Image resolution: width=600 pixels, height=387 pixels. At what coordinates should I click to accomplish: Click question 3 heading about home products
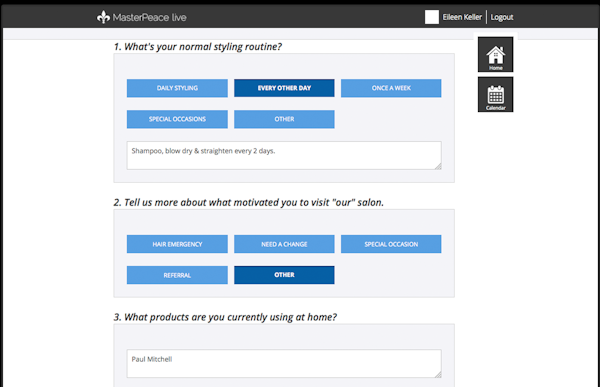click(x=225, y=317)
